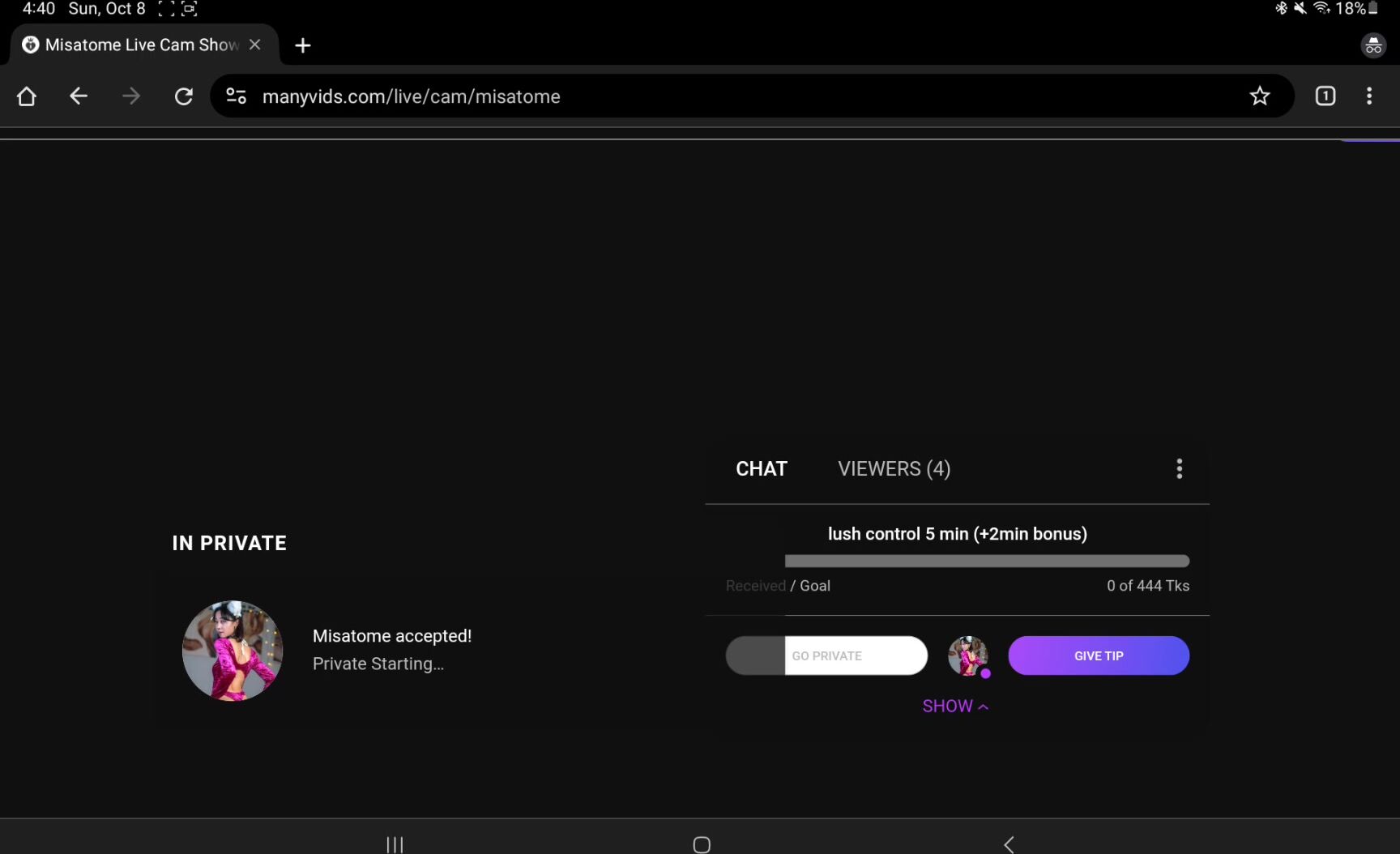
Task: Reload the current page
Action: [x=184, y=96]
